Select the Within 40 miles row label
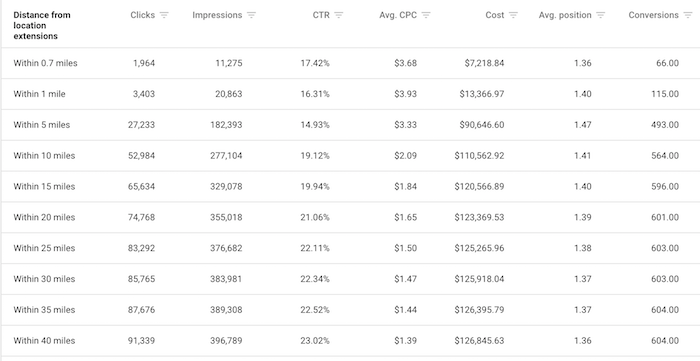The image size is (700, 361). point(44,340)
